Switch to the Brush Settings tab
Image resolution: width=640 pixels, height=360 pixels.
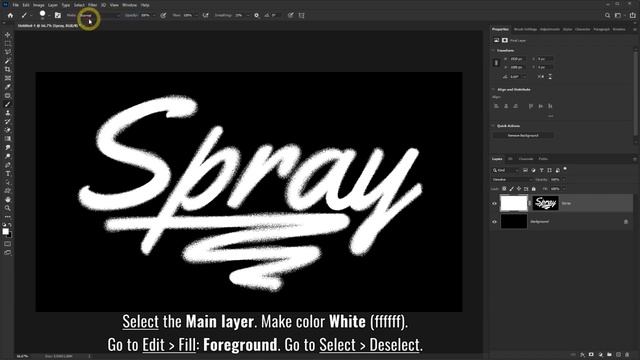click(525, 29)
